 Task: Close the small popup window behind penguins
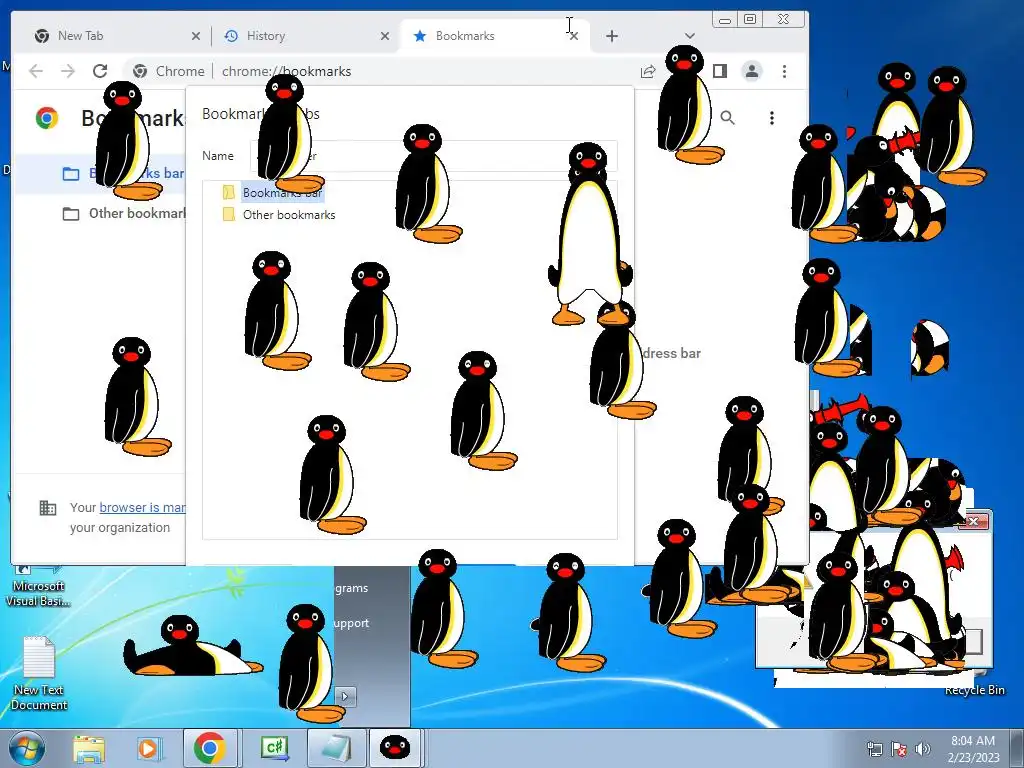[973, 521]
